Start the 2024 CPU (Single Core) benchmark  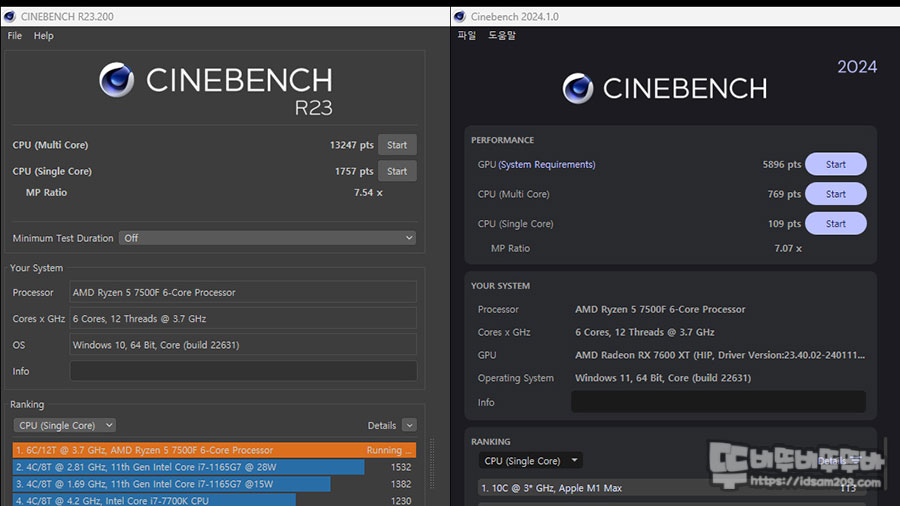point(836,224)
